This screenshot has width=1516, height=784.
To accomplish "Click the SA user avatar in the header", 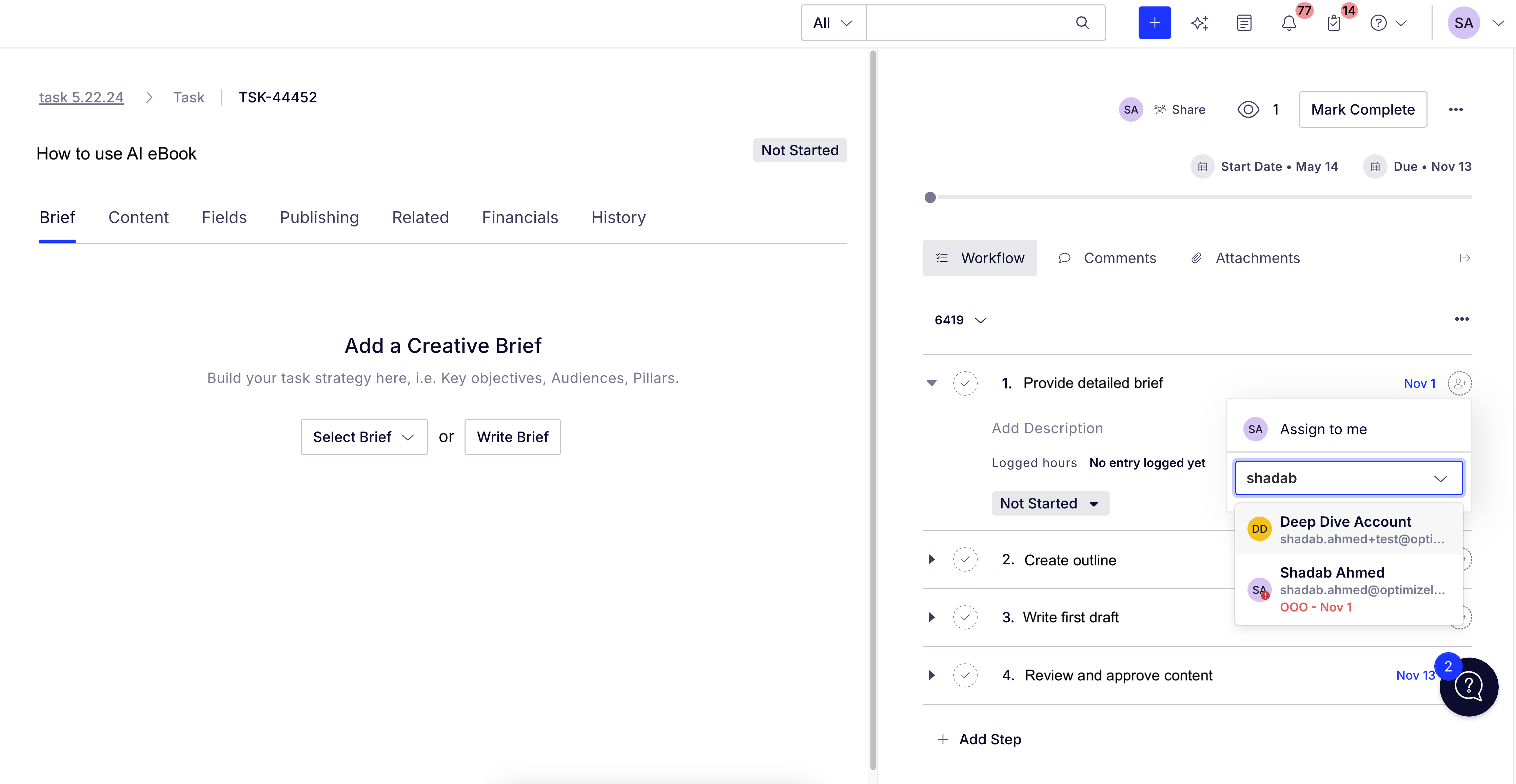I will 1464,23.
